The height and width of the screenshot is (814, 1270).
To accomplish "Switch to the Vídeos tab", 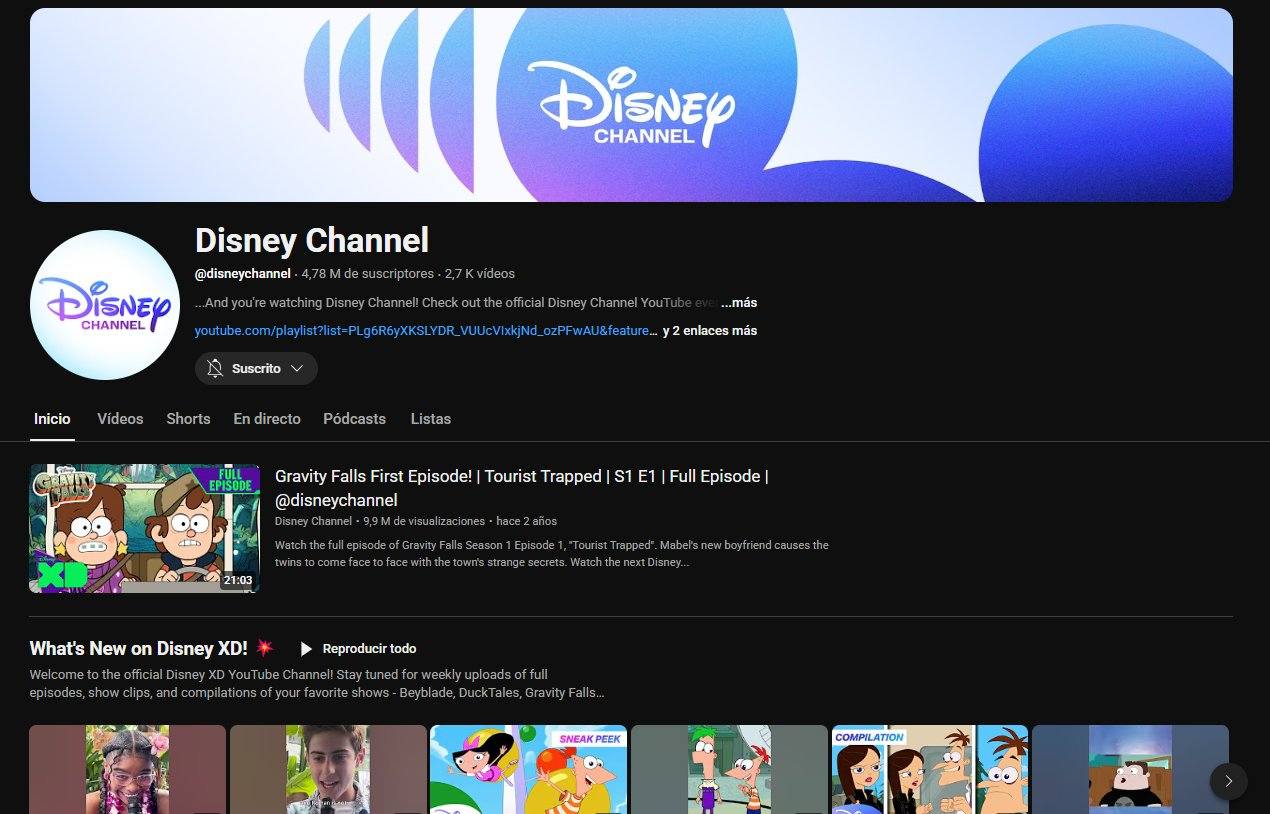I will tap(120, 419).
